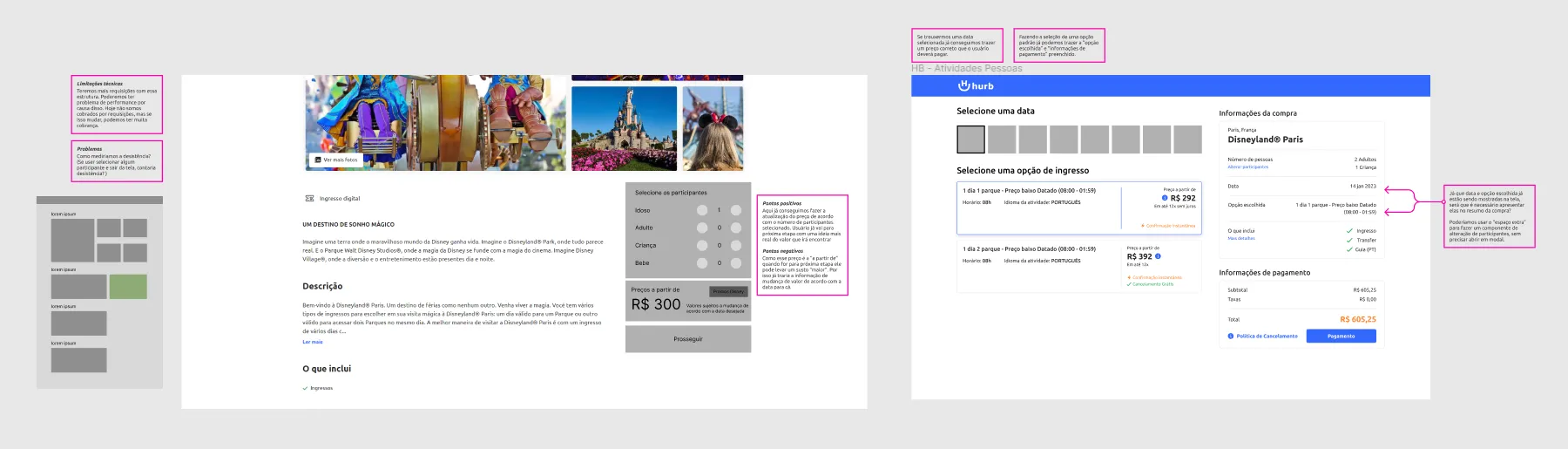
Task: Open the Ver mais fotos gallery
Action: point(335,160)
